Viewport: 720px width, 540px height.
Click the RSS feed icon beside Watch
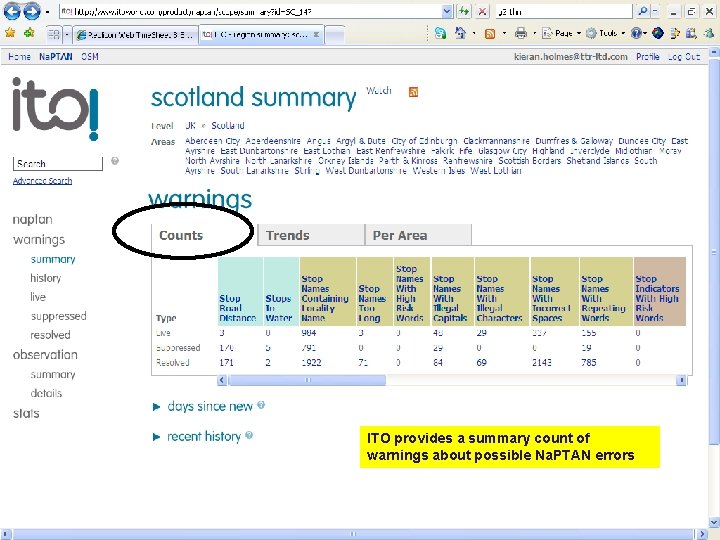pos(413,92)
